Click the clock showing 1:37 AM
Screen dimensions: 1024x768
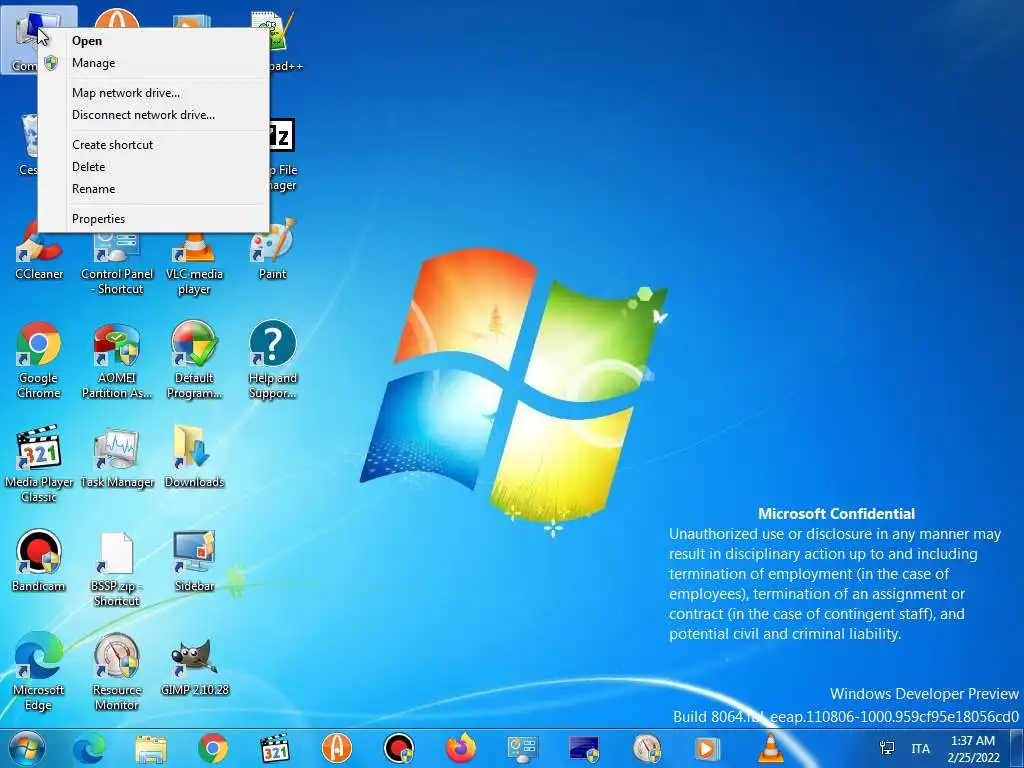[x=973, y=749]
